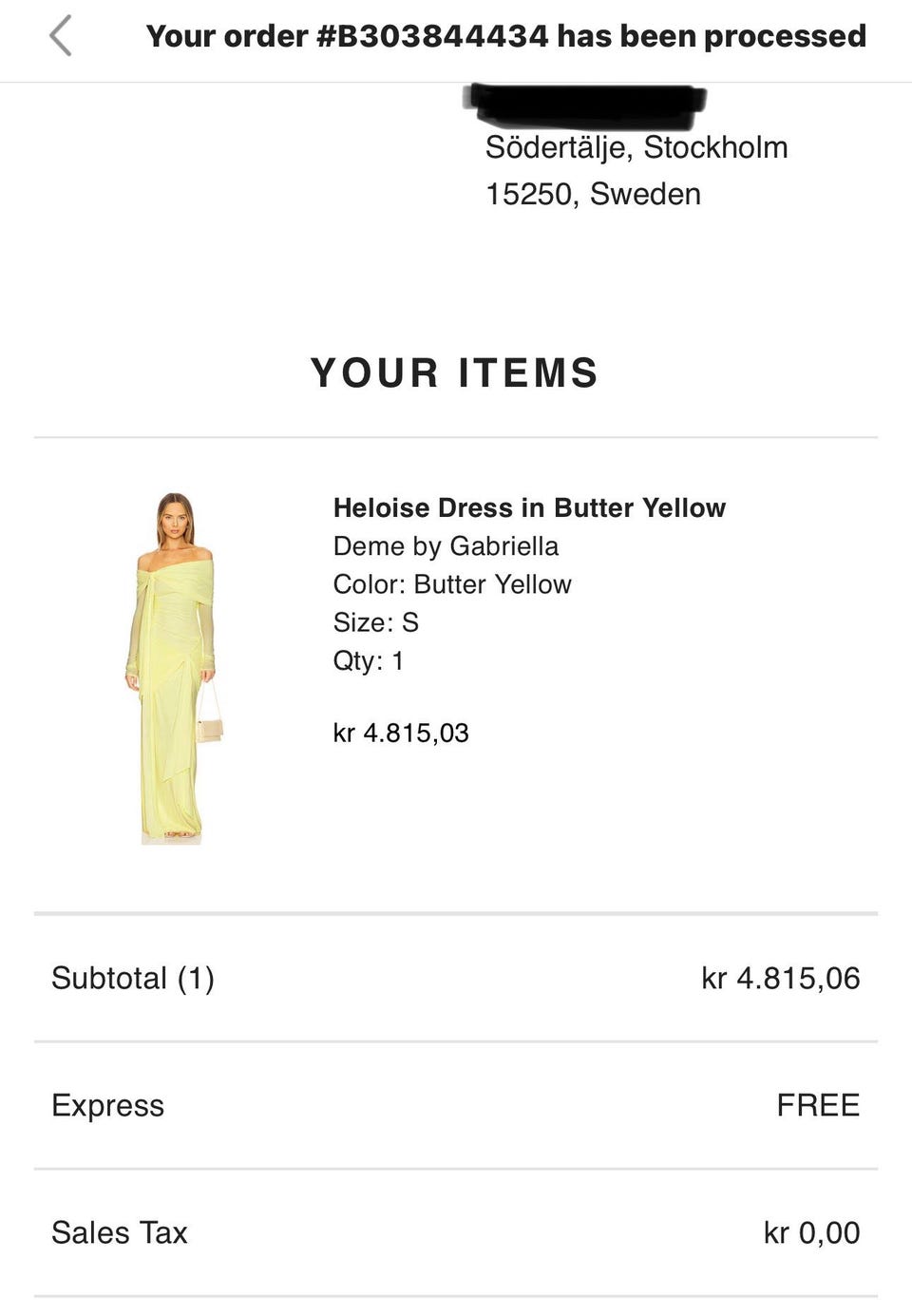Viewport: 912px width, 1316px height.
Task: Click the item price kr 4.815,03
Action: (x=401, y=733)
